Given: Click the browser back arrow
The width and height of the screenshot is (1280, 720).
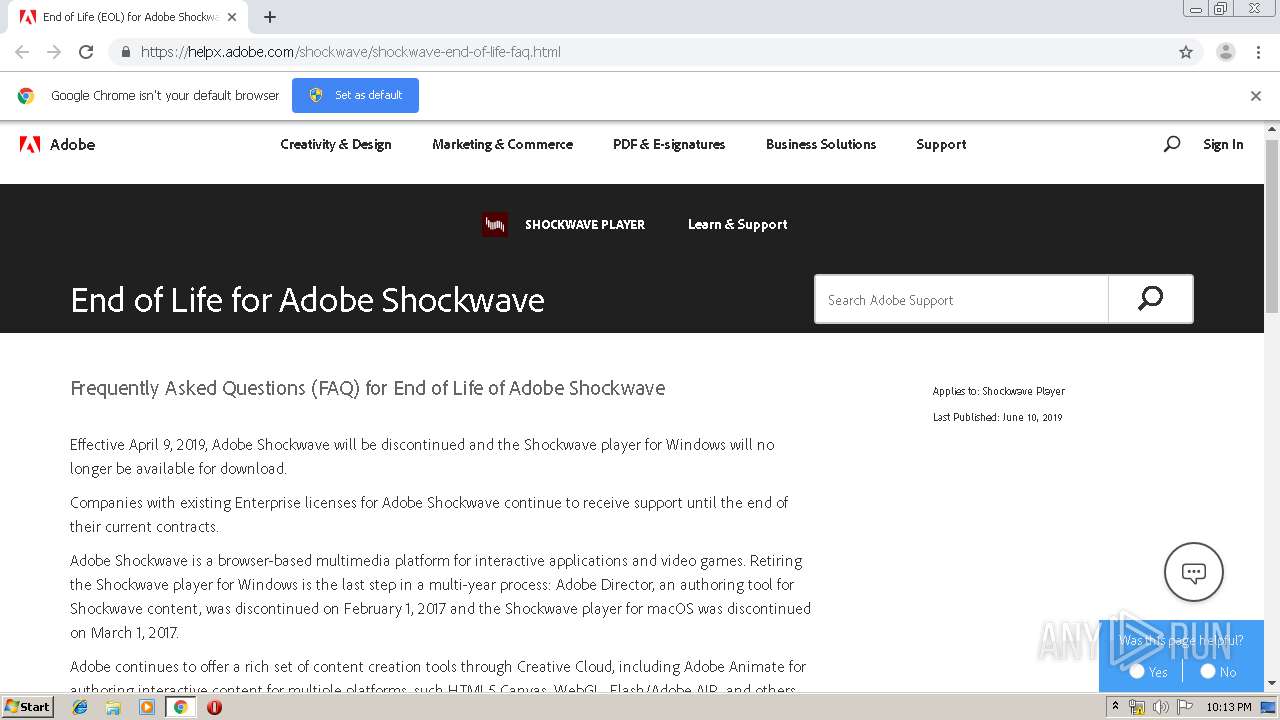Looking at the screenshot, I should pyautogui.click(x=22, y=52).
